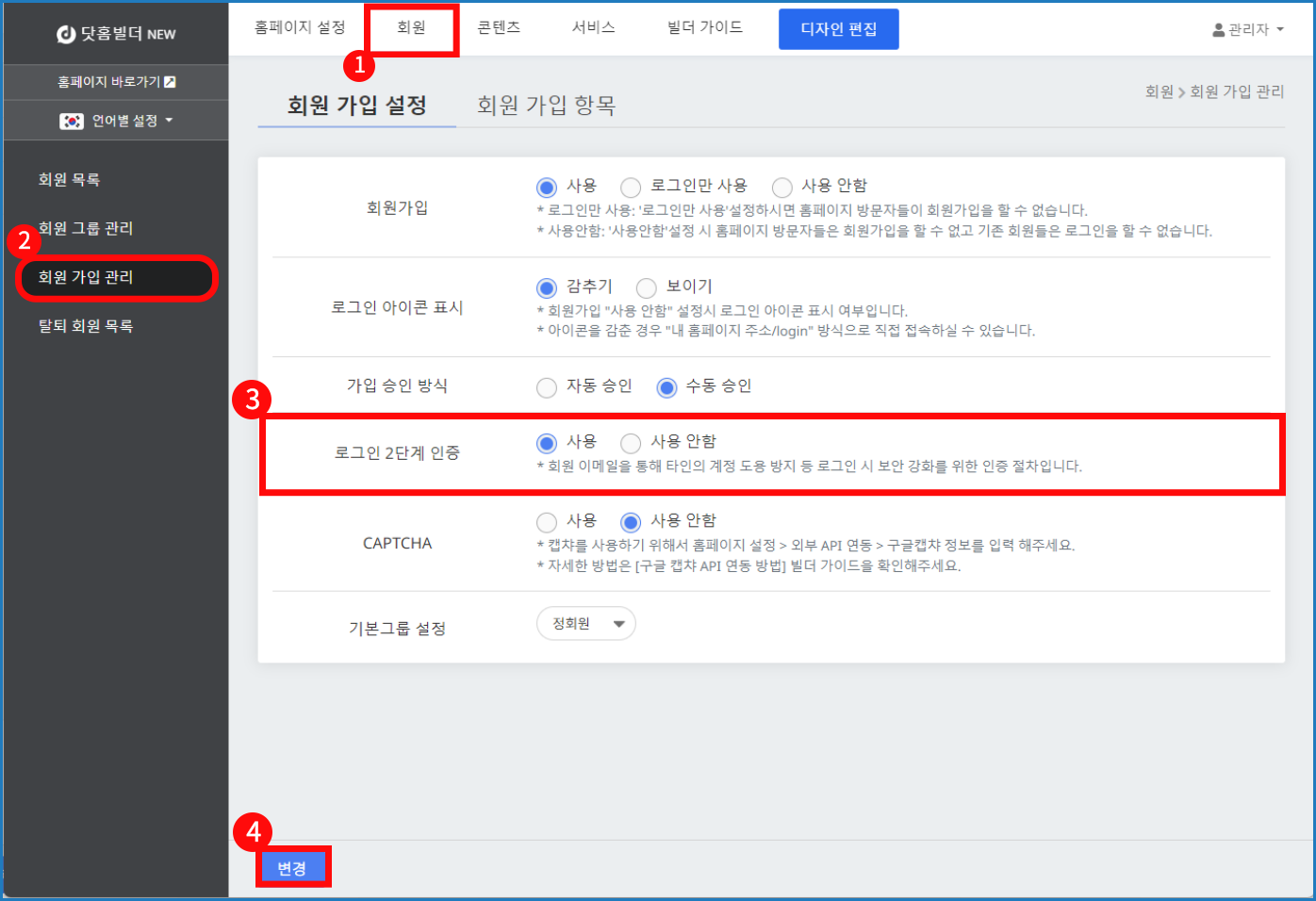
Task: Open 빌더 가이드 menu item
Action: pyautogui.click(x=704, y=28)
